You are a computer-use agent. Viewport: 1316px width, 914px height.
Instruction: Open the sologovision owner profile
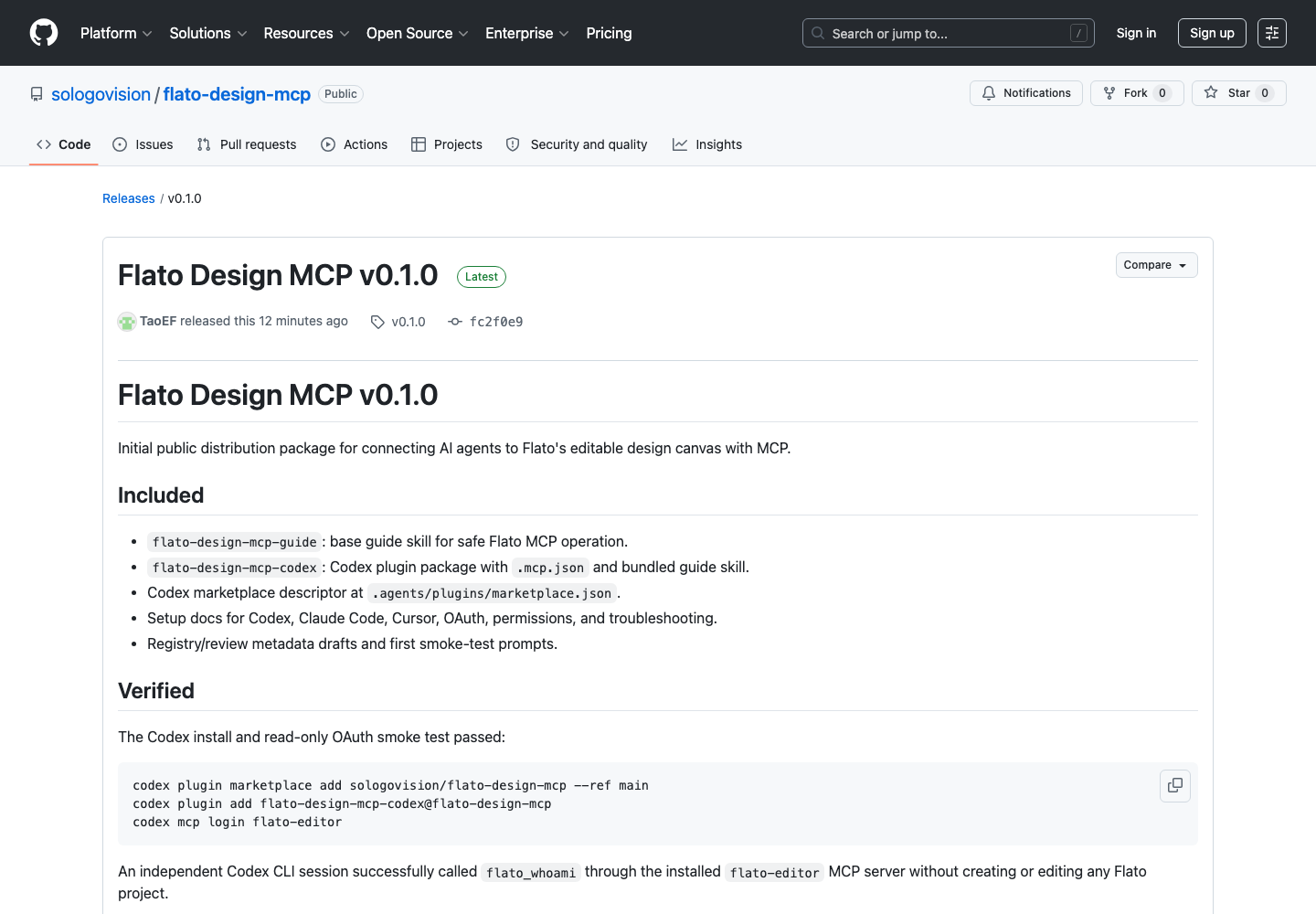(101, 94)
